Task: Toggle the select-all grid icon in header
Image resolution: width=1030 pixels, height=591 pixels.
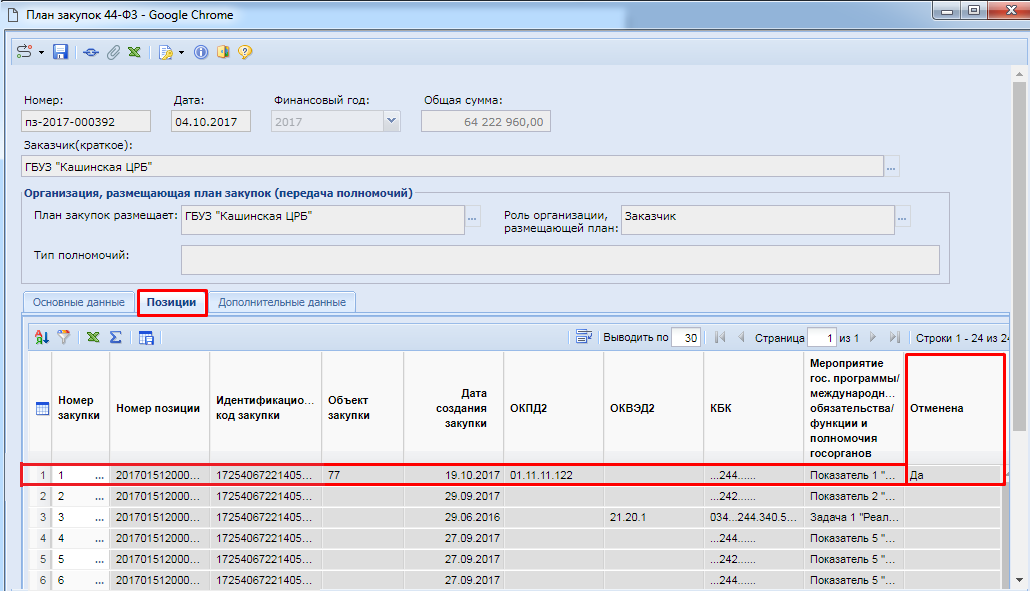Action: click(43, 408)
